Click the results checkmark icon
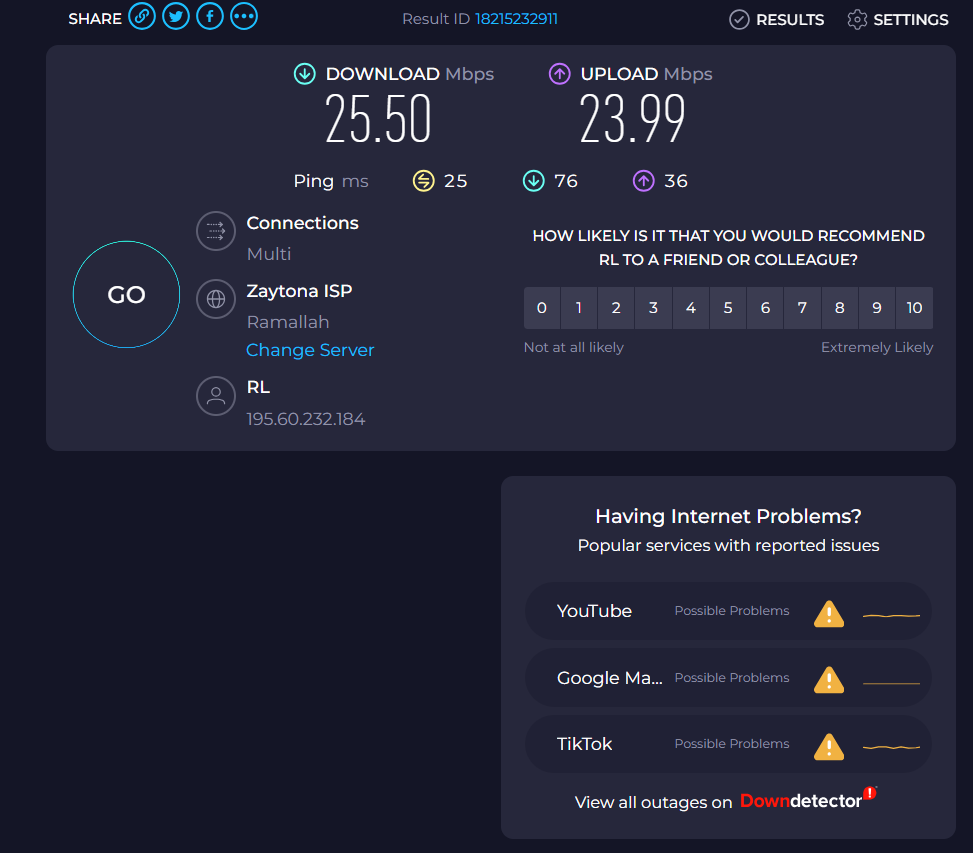 click(x=739, y=20)
